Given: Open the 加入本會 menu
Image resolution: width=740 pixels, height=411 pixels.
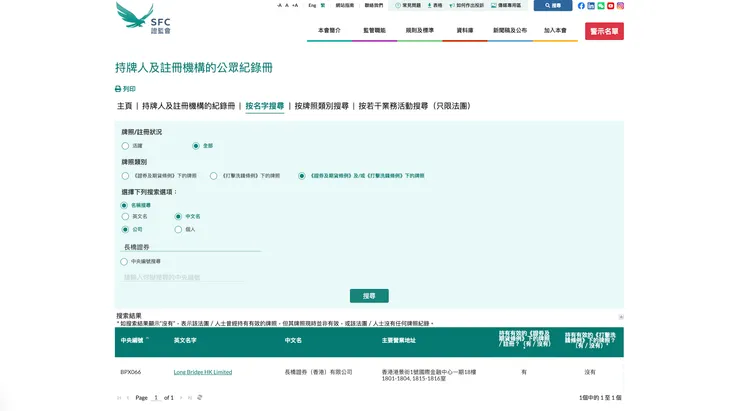Looking at the screenshot, I should point(555,30).
